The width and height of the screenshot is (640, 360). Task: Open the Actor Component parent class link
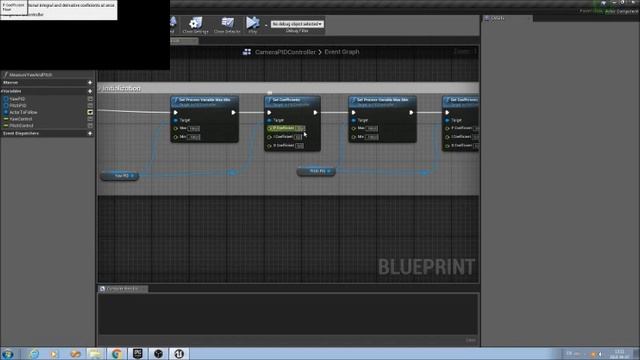point(621,11)
